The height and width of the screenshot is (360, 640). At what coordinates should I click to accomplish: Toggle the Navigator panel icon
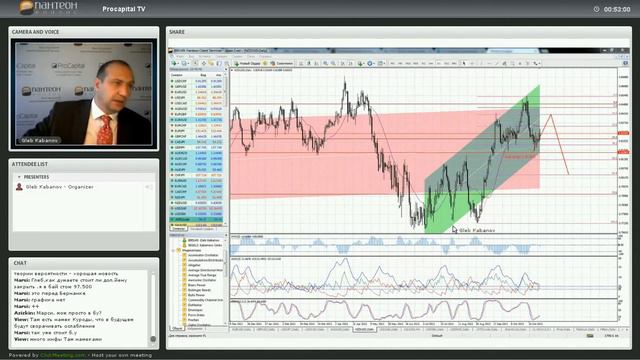coord(211,63)
